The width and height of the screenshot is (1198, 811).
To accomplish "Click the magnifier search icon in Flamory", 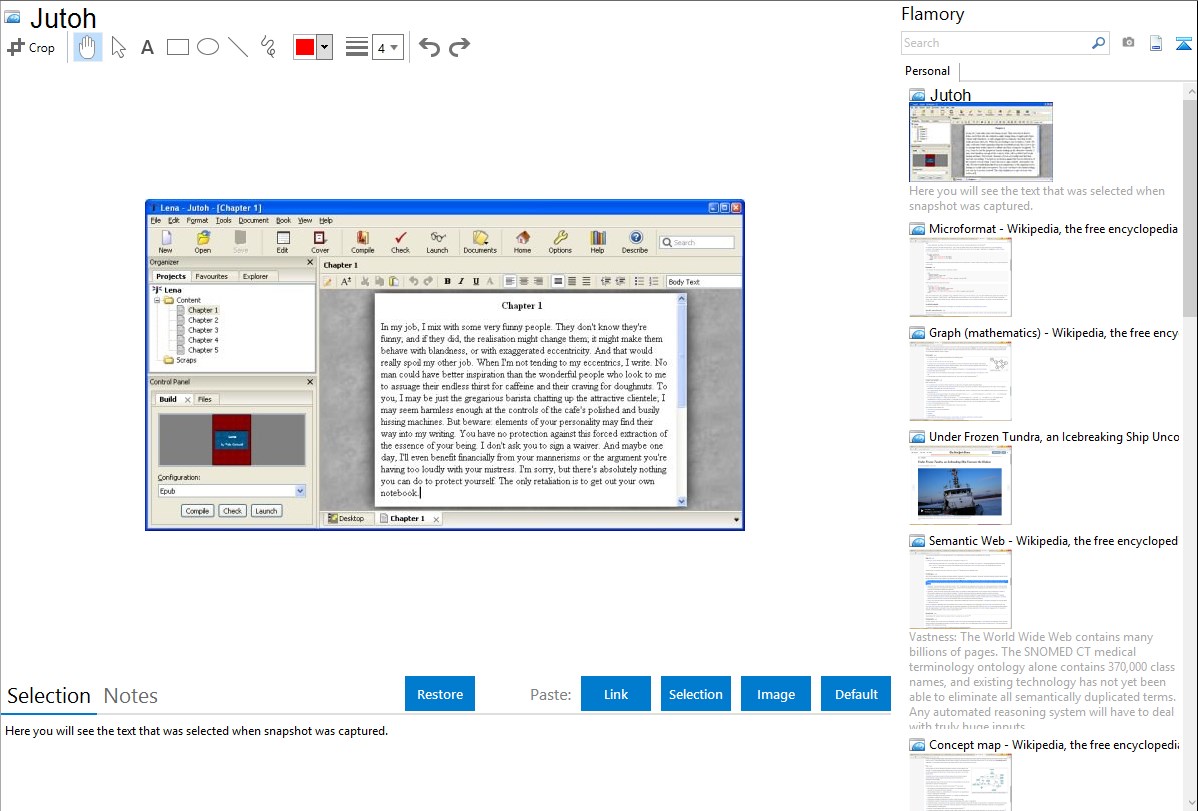I will 1098,43.
